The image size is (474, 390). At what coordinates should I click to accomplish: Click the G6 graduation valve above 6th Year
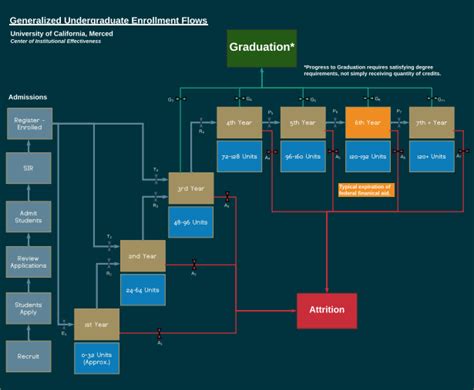[x=368, y=99]
